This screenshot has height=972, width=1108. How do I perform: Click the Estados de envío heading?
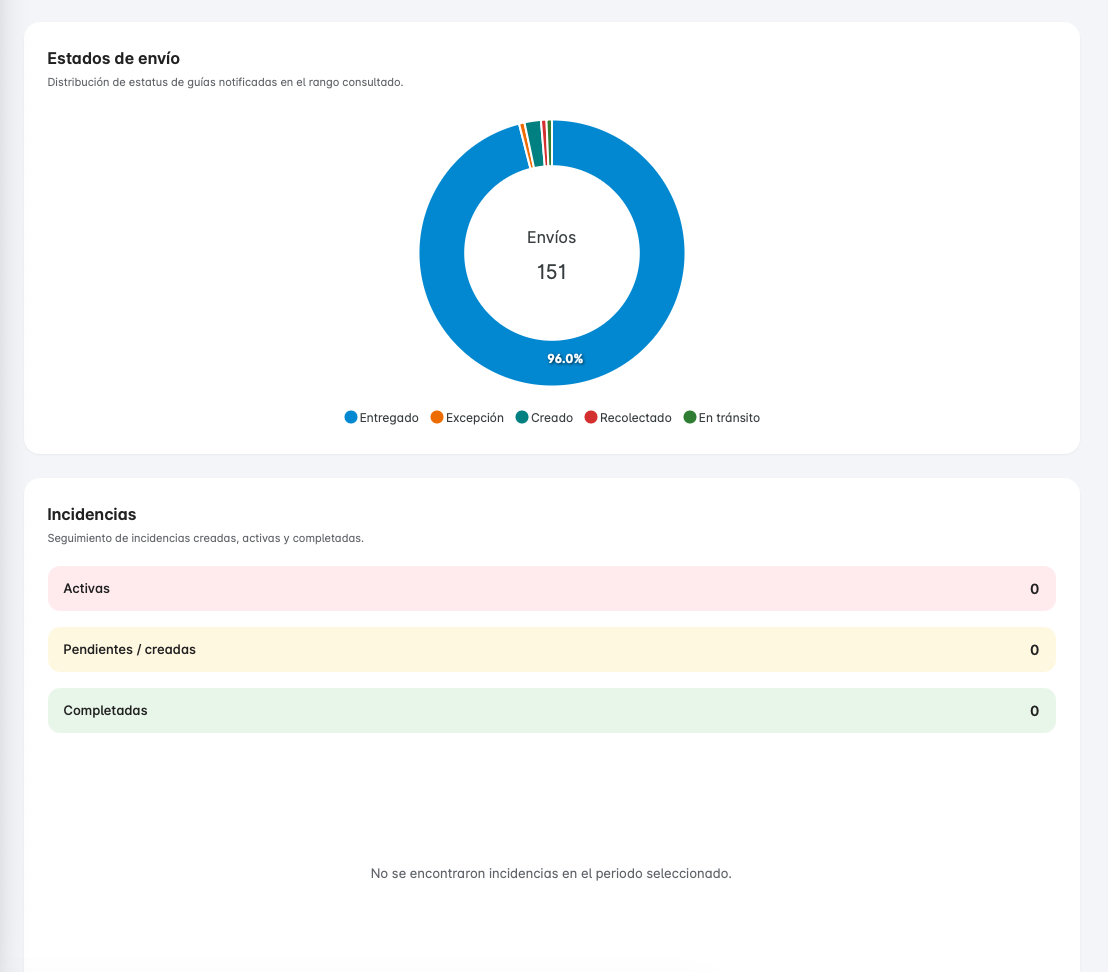[113, 58]
